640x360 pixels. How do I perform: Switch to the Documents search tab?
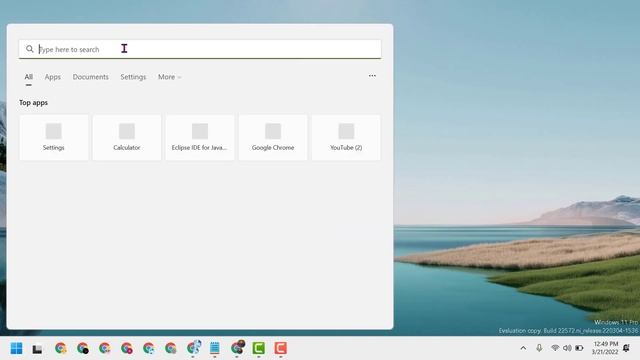point(91,77)
